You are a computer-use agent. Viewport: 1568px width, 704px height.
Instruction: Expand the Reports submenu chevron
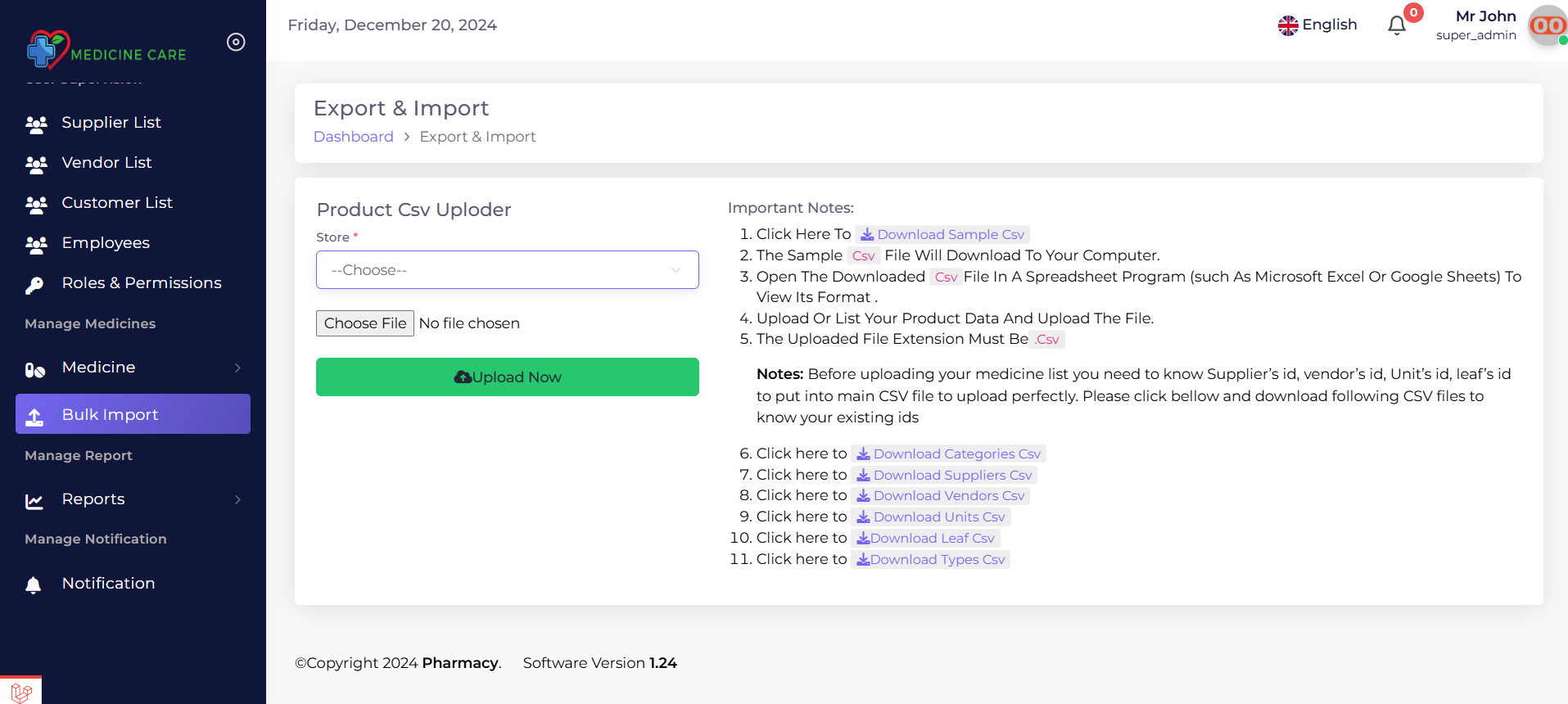(237, 500)
